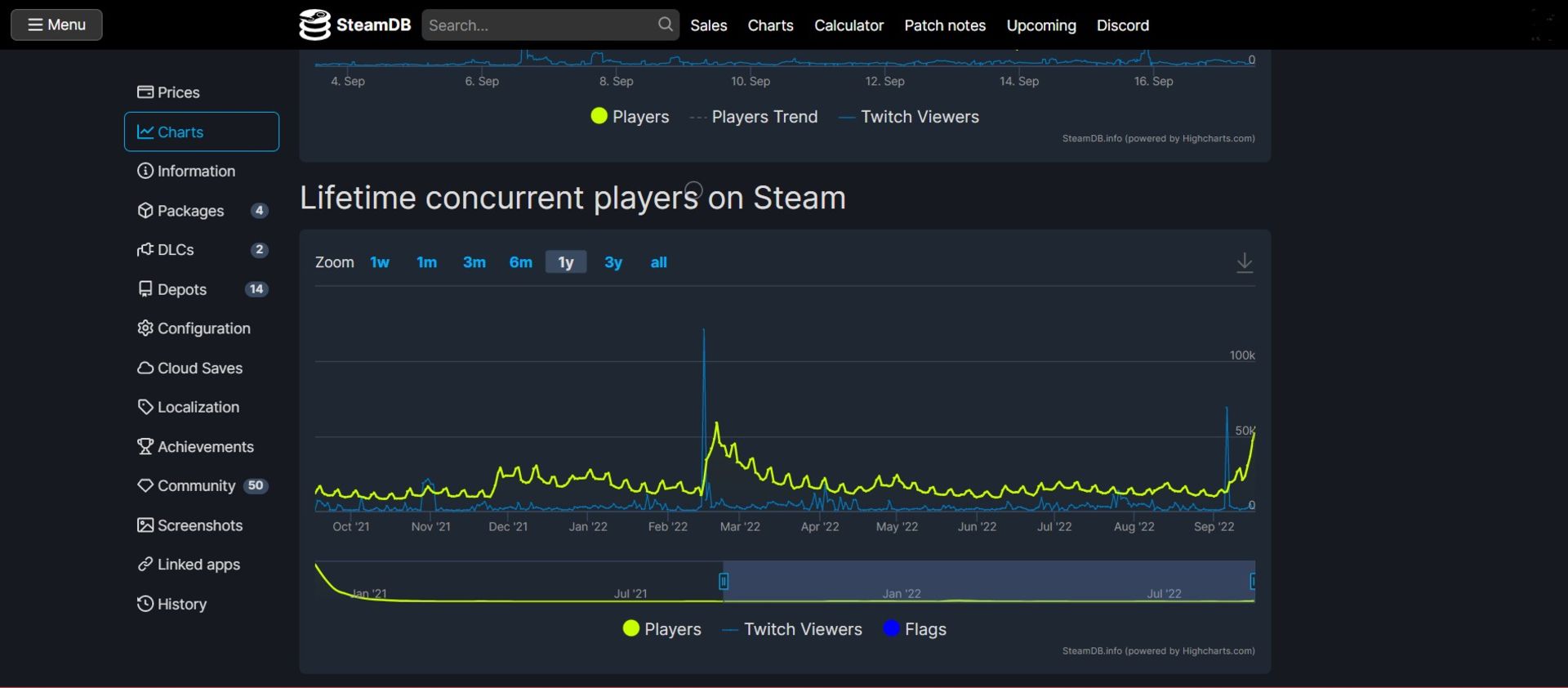Open Sales in the top navigation
This screenshot has height=688, width=1568.
pyautogui.click(x=708, y=25)
